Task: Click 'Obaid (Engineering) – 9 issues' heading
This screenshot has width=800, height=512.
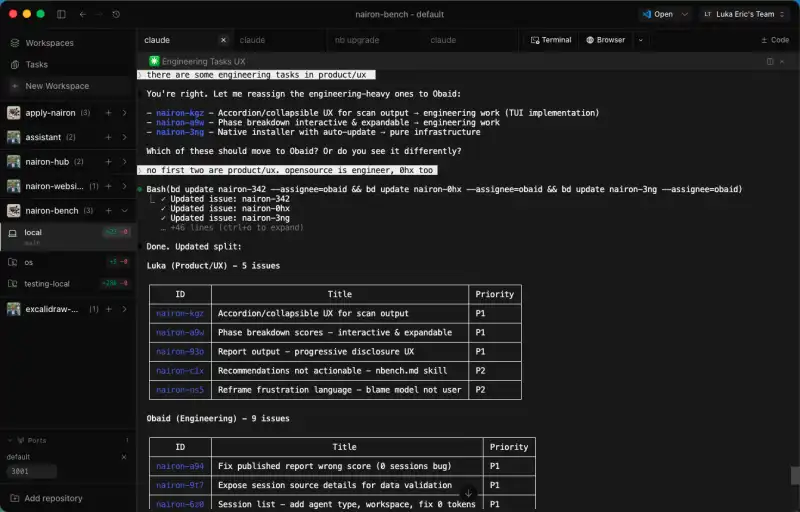Action: 218,419
